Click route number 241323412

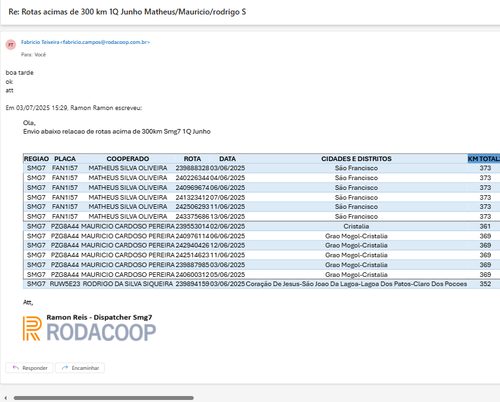click(192, 197)
